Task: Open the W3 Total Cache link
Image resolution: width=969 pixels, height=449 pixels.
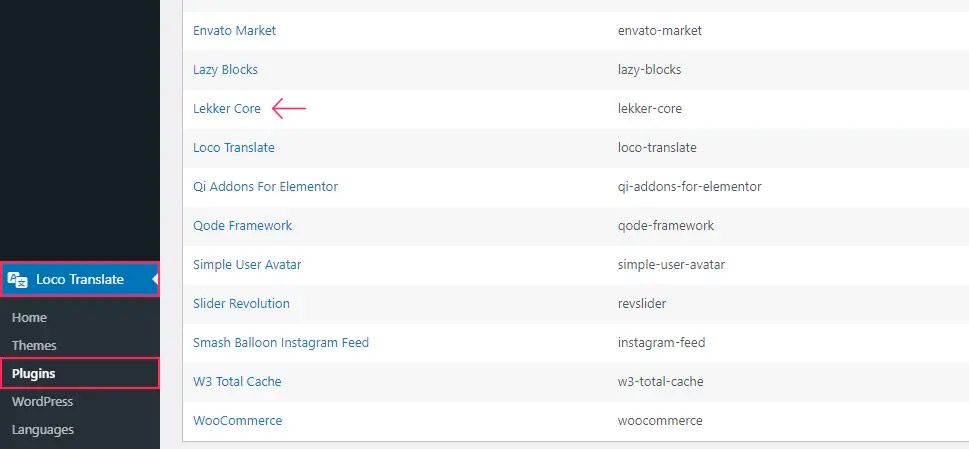Action: pyautogui.click(x=237, y=382)
